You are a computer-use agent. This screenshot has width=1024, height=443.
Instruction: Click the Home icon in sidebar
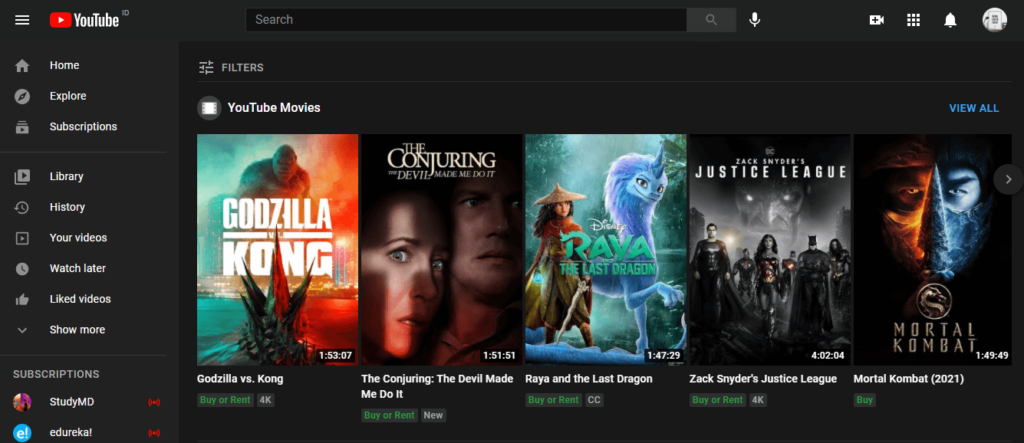(22, 65)
